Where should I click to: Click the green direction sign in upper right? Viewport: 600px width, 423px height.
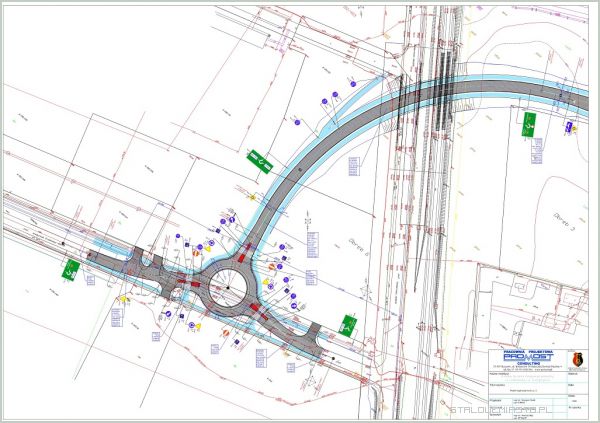click(x=529, y=122)
